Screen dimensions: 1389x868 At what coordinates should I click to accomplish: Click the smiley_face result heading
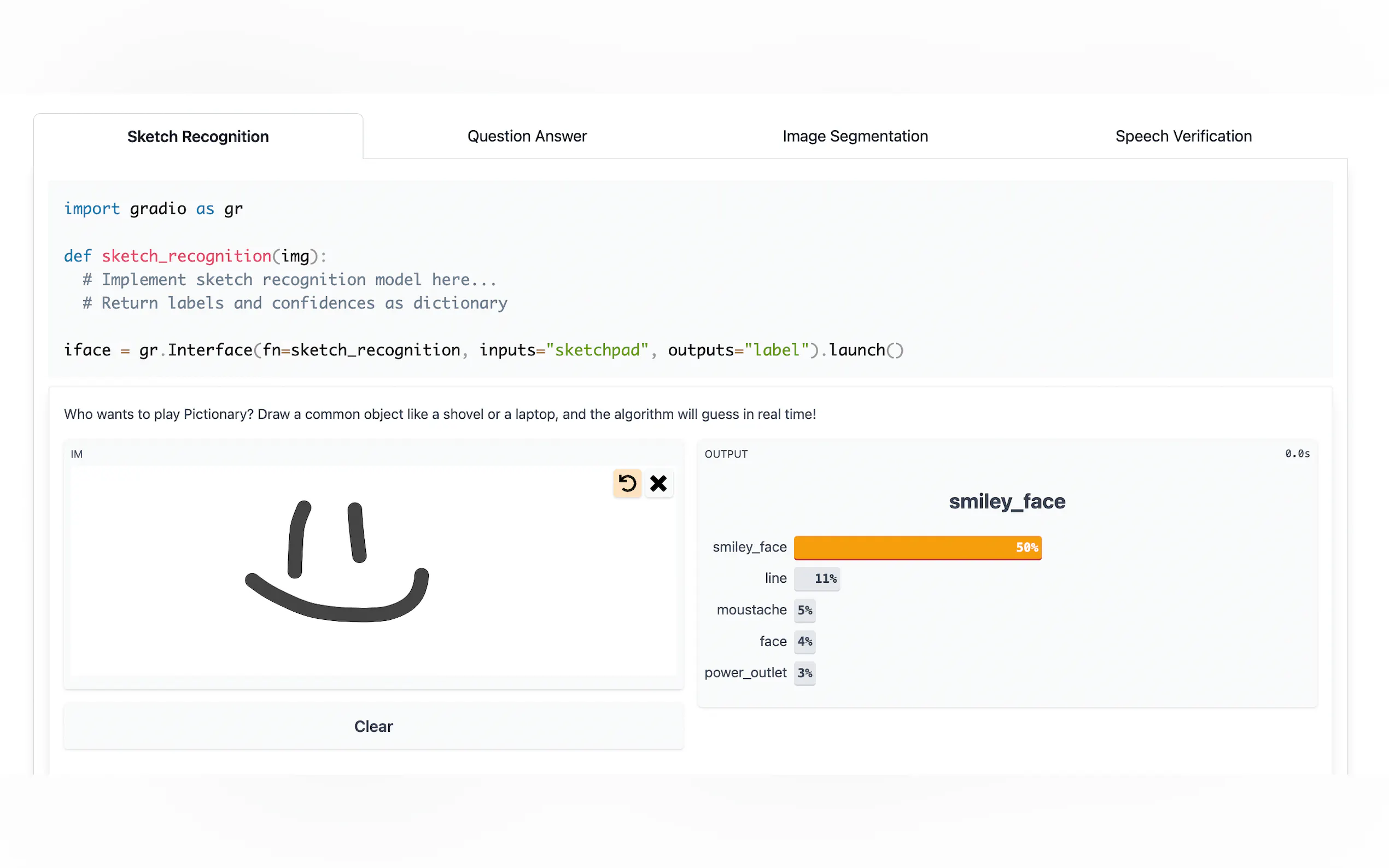click(1007, 502)
